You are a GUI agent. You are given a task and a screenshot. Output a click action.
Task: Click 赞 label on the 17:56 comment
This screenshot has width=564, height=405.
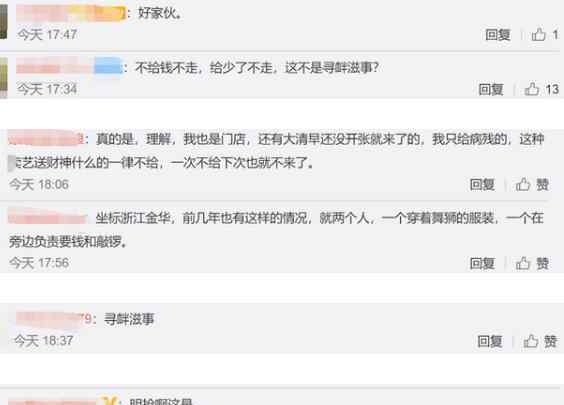pos(542,264)
